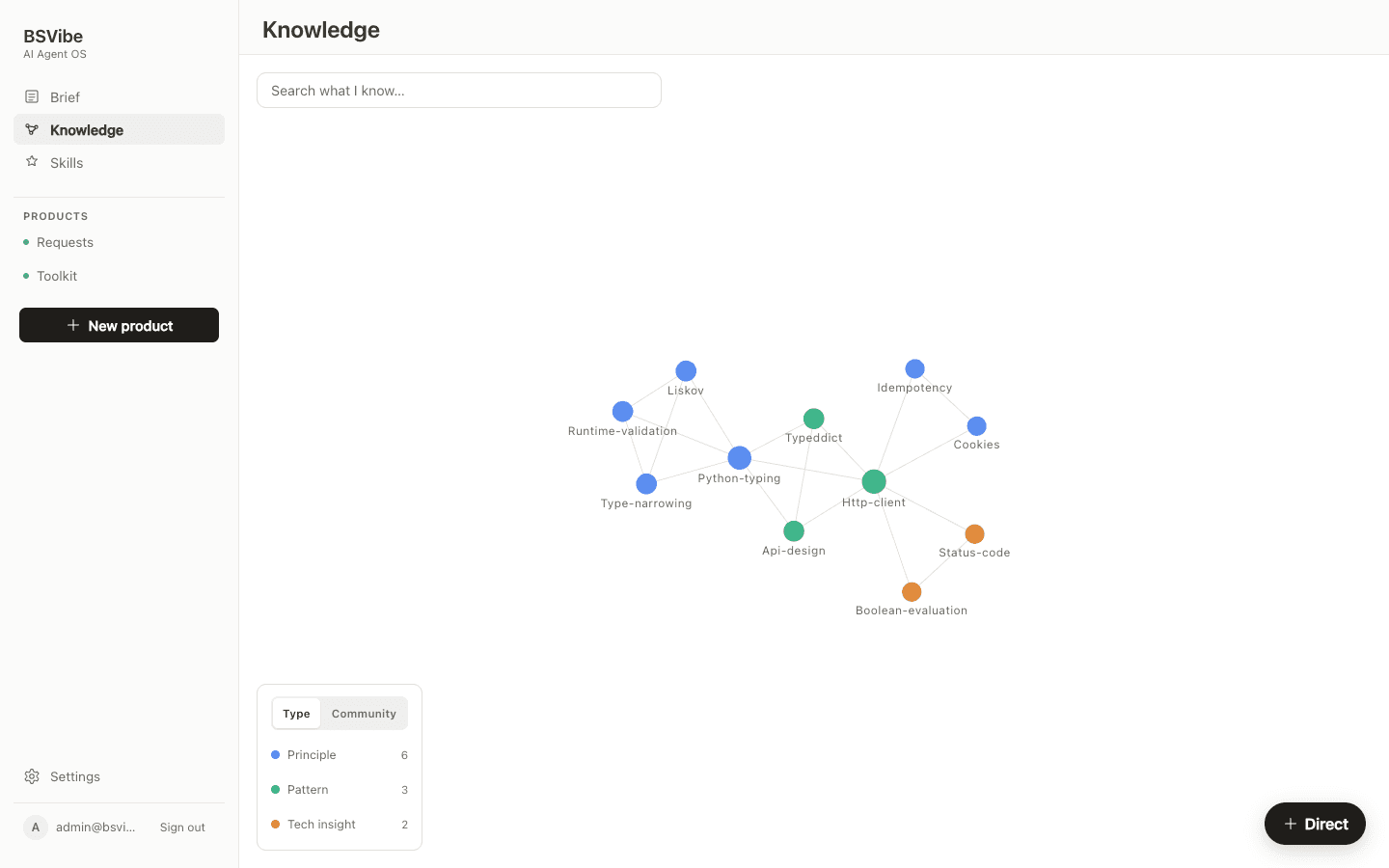Image resolution: width=1389 pixels, height=868 pixels.
Task: Click the Toolkit green status dot
Action: pos(26,276)
